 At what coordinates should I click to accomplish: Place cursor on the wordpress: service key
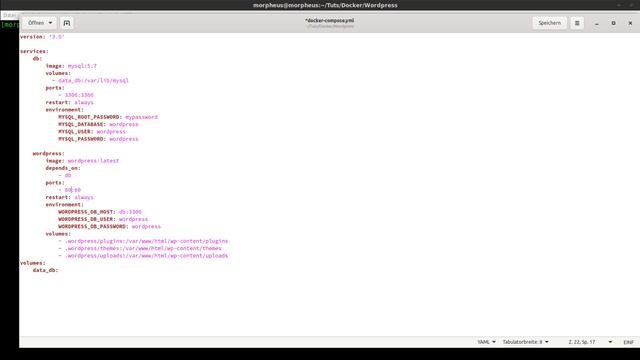click(49, 153)
